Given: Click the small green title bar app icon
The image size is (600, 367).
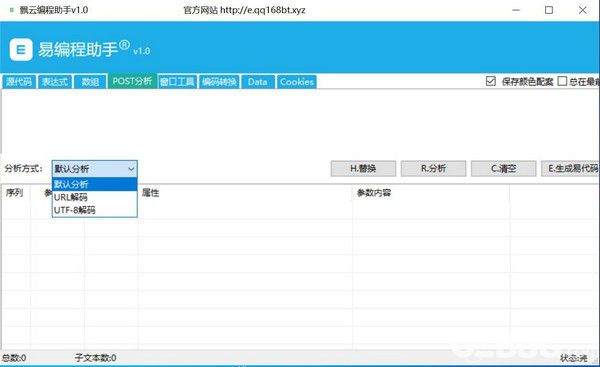Looking at the screenshot, I should (x=11, y=10).
